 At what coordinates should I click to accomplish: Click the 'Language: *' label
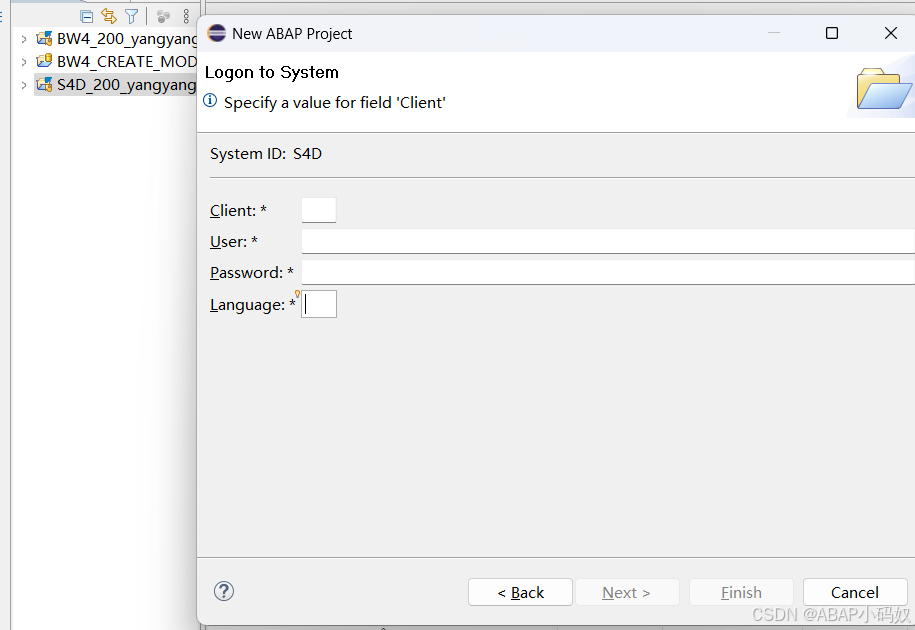pos(253,304)
